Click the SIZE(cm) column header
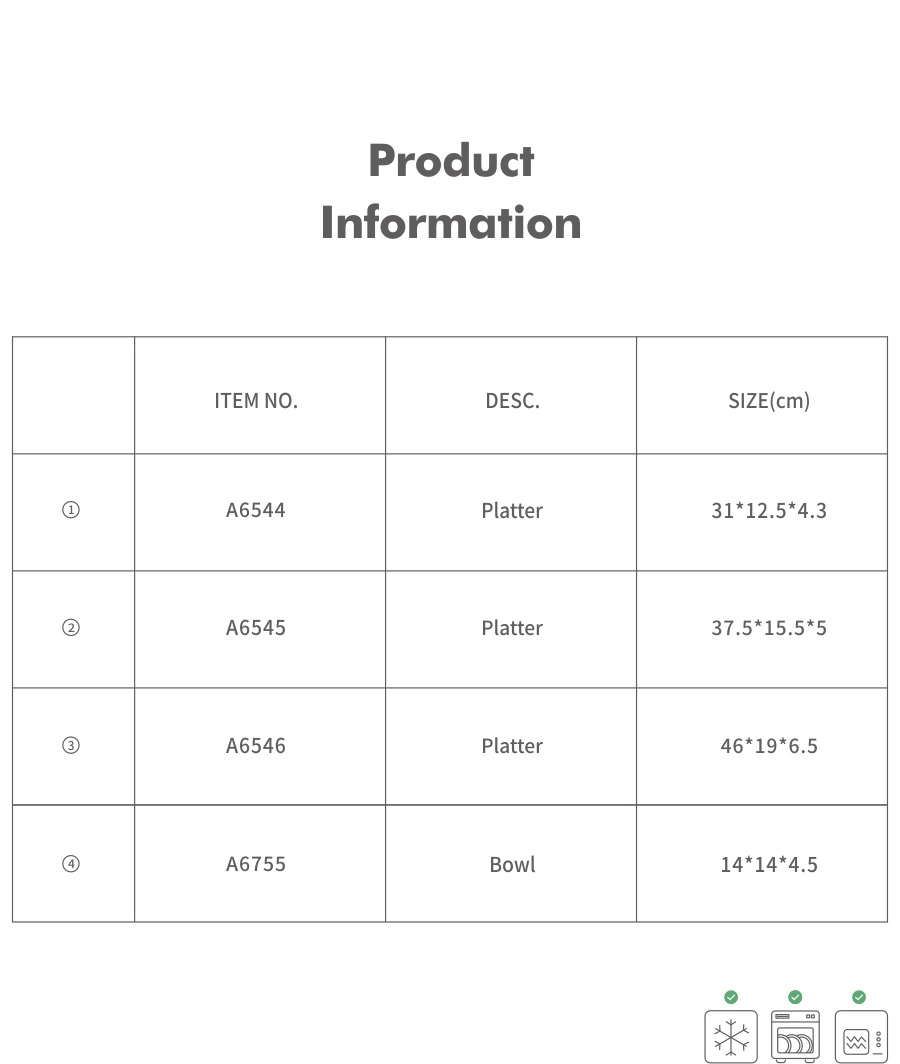The image size is (900, 1064). point(769,401)
